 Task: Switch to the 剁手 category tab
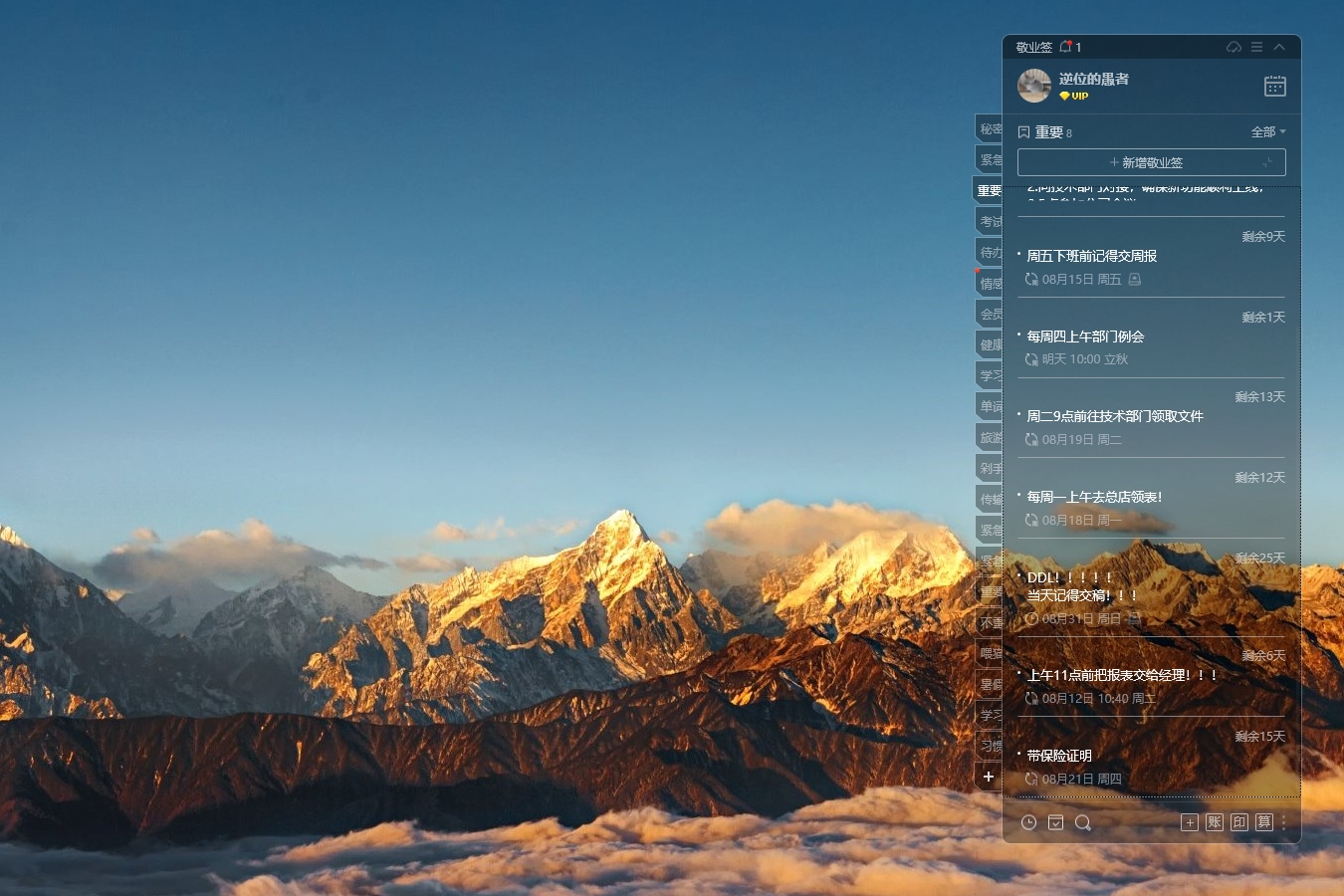click(x=989, y=468)
